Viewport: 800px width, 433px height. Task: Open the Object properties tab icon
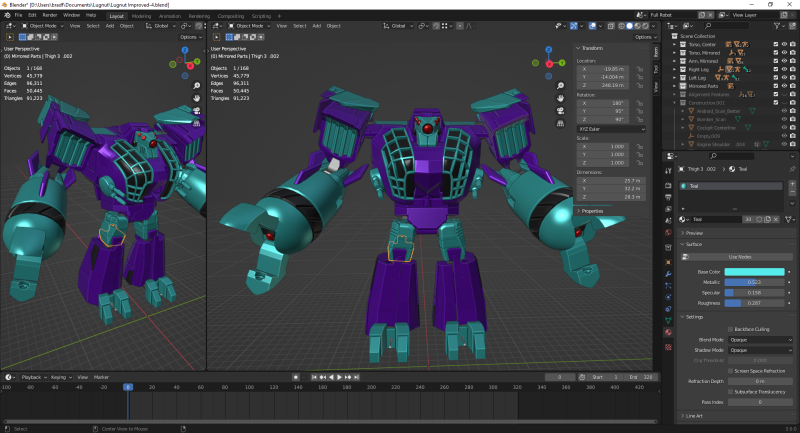[668, 262]
